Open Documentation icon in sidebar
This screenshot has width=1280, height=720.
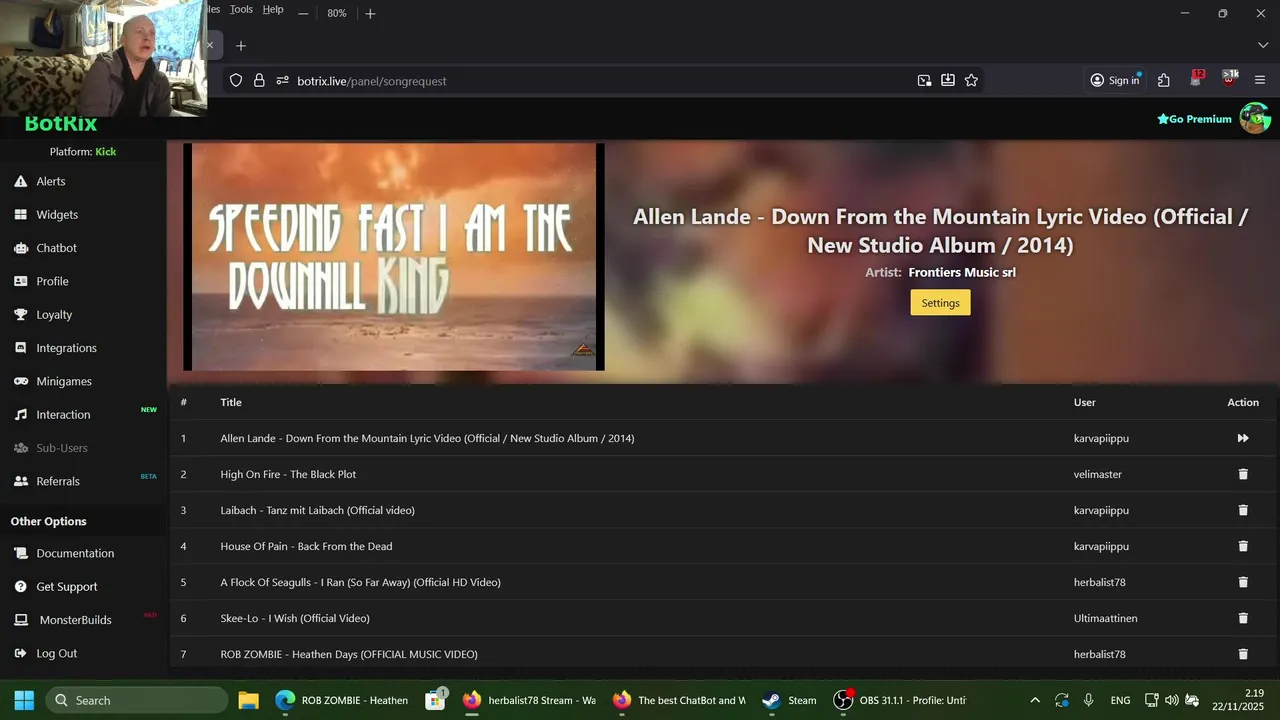[x=20, y=553]
